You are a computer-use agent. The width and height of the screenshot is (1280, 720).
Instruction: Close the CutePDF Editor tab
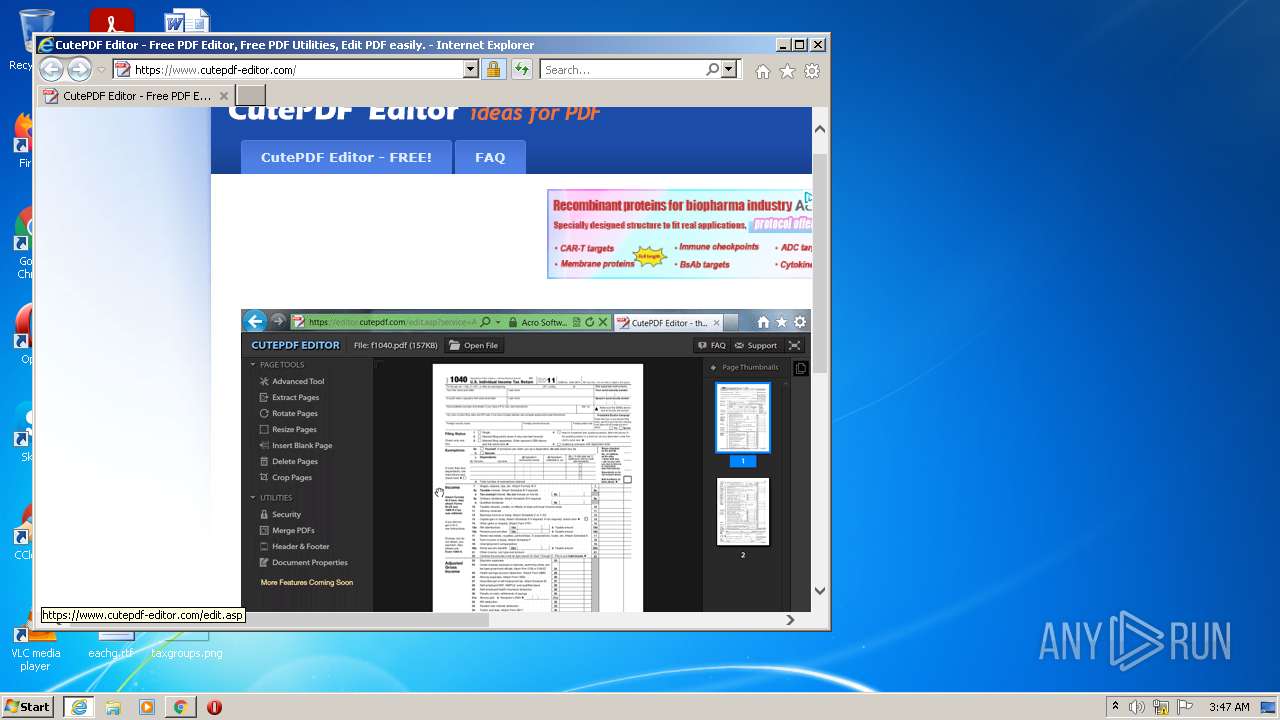point(224,96)
